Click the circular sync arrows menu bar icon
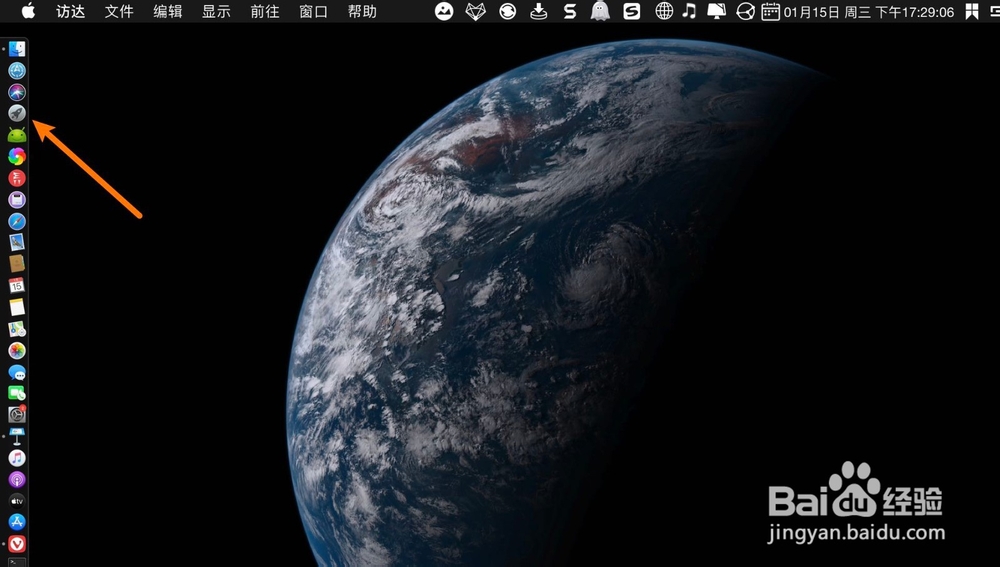This screenshot has width=1000, height=567. [508, 11]
